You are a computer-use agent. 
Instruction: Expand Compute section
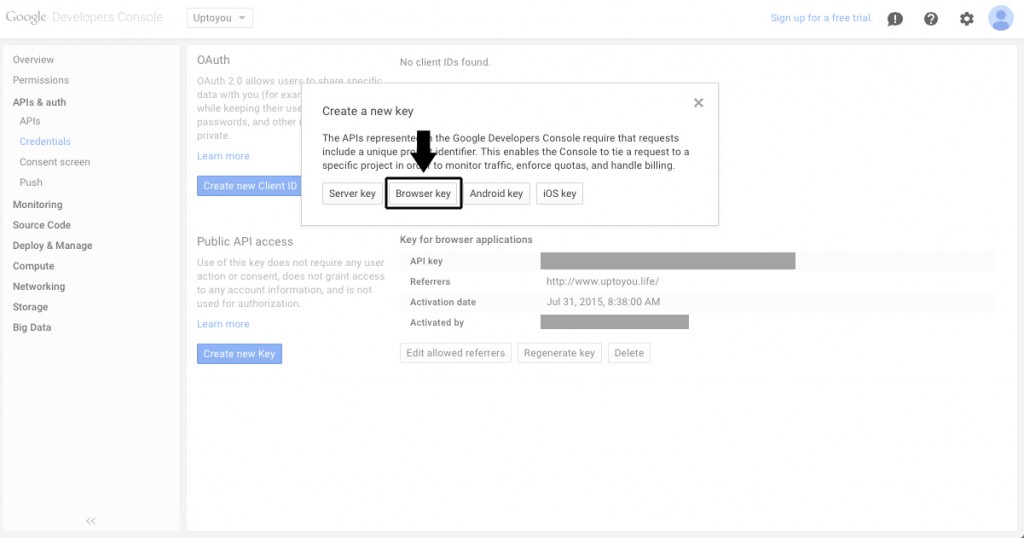tap(33, 266)
